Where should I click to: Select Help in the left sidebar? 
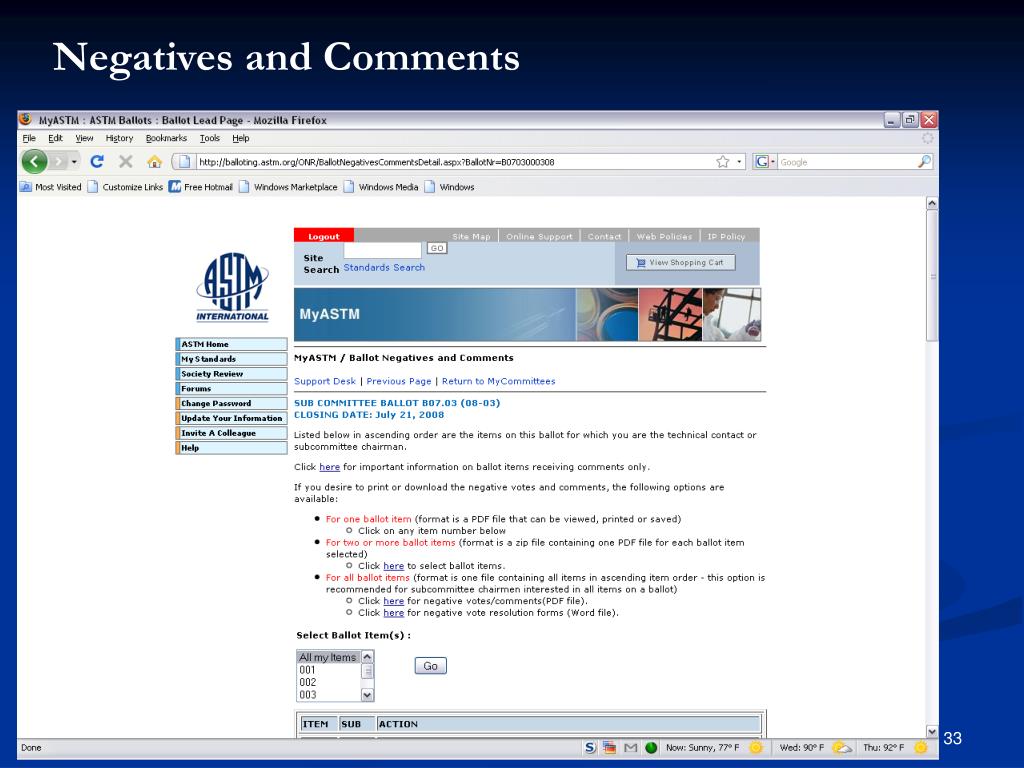[x=231, y=448]
